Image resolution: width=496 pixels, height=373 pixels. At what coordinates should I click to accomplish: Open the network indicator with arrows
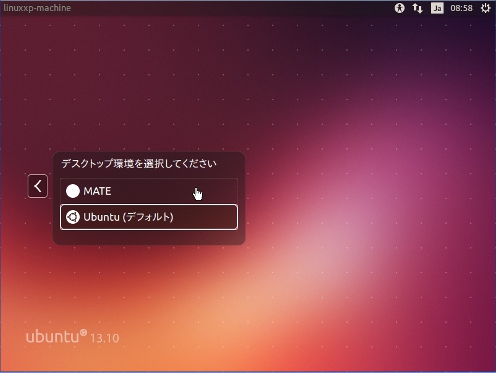pyautogui.click(x=417, y=8)
